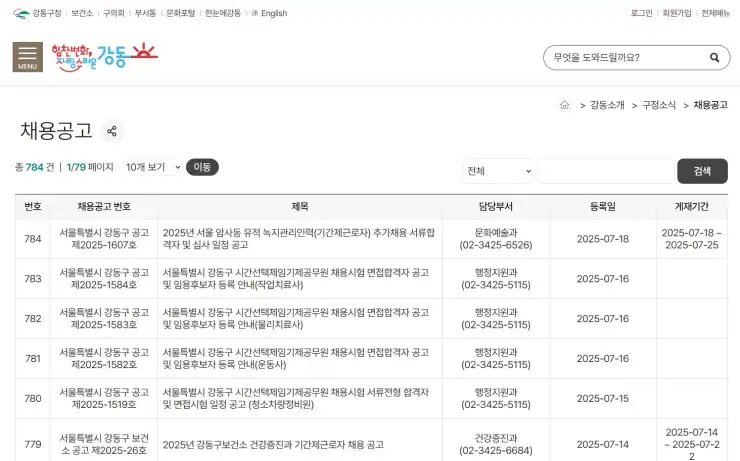Click the 로그인 link
The height and width of the screenshot is (461, 740).
click(641, 13)
